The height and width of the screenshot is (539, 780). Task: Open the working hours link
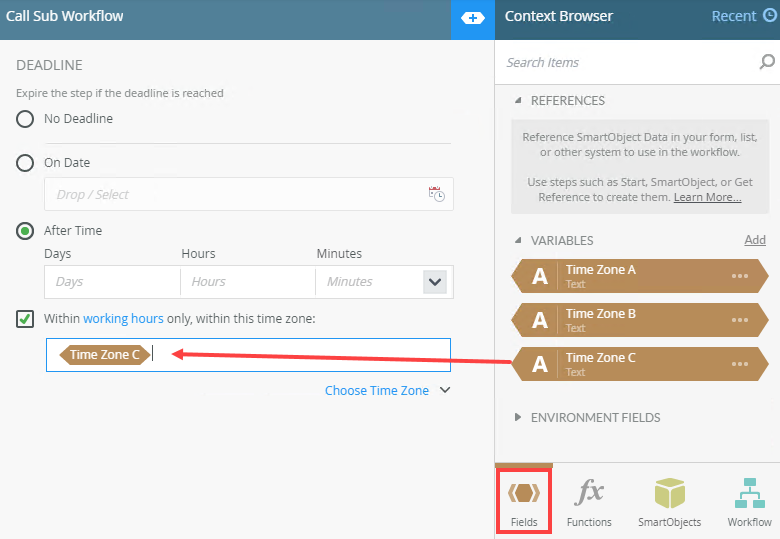click(x=123, y=319)
